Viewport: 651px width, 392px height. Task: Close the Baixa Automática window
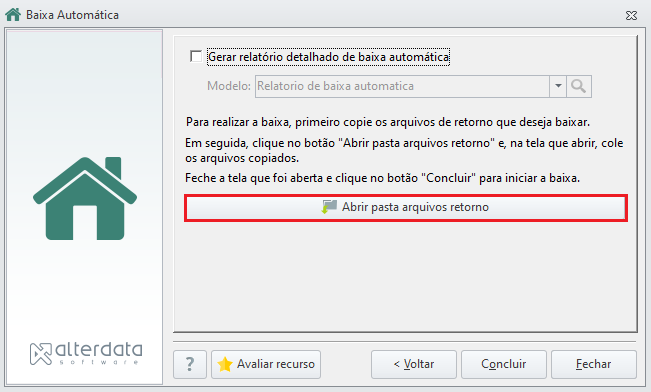tap(631, 15)
